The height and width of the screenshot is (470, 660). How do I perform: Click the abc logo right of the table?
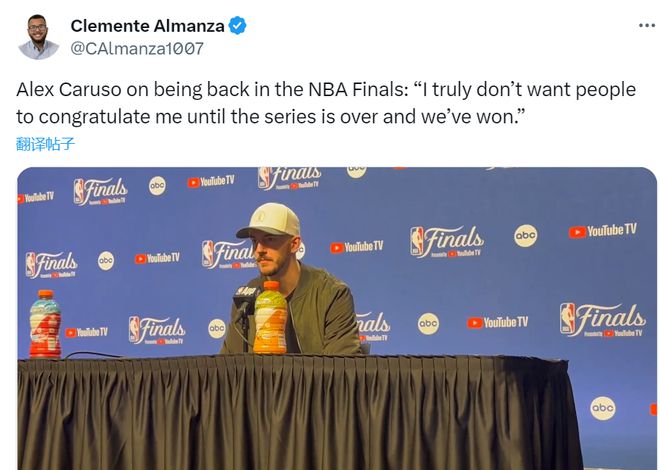tap(603, 407)
